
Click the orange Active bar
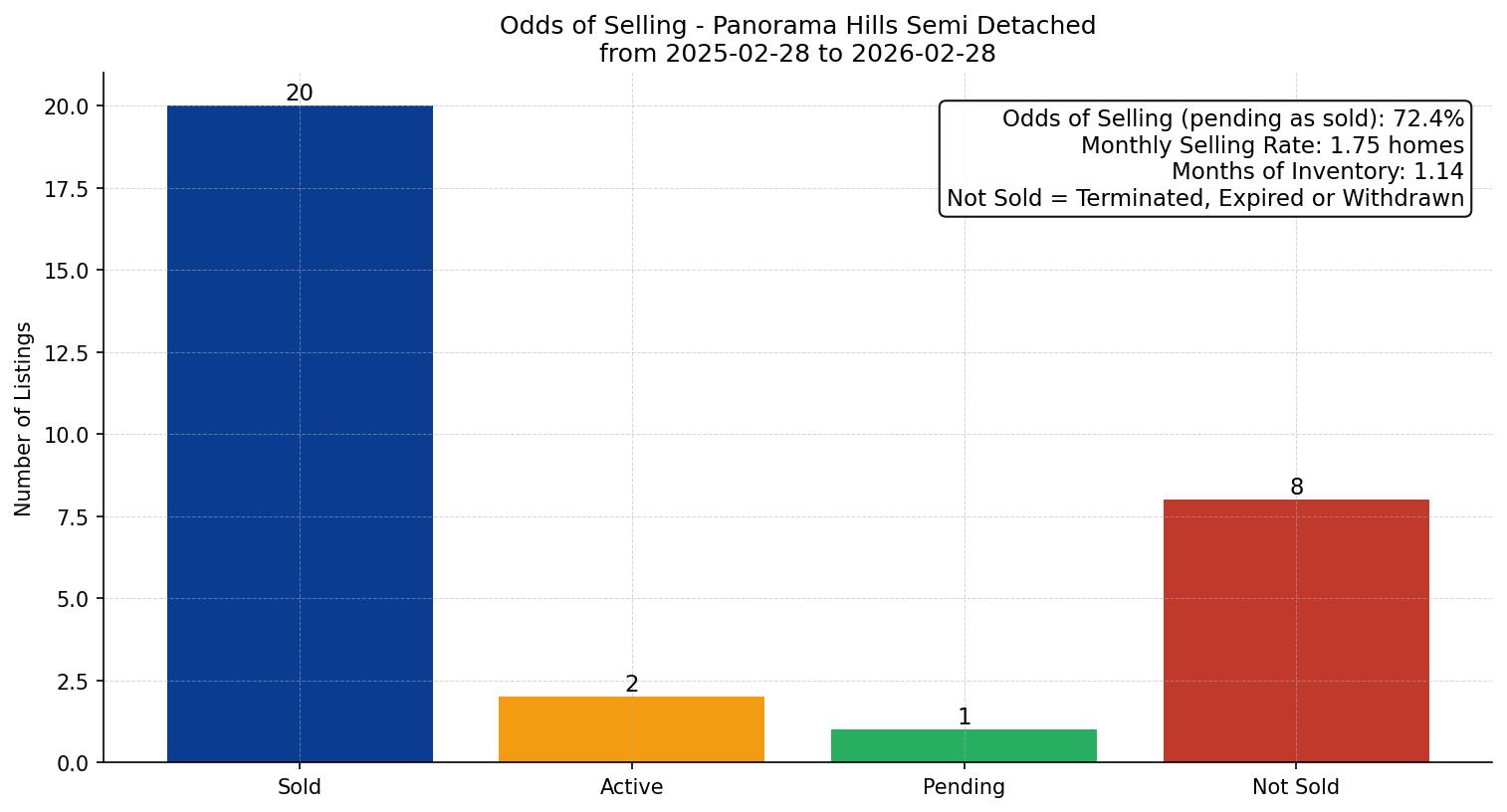coord(631,729)
